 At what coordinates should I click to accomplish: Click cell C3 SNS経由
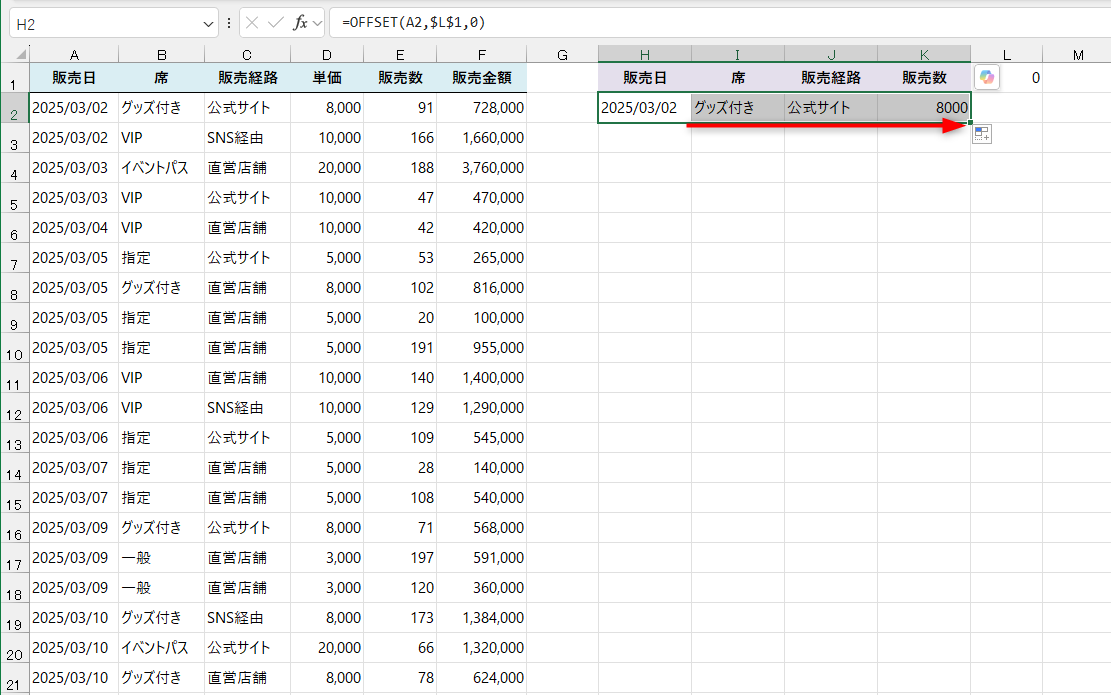click(x=247, y=137)
